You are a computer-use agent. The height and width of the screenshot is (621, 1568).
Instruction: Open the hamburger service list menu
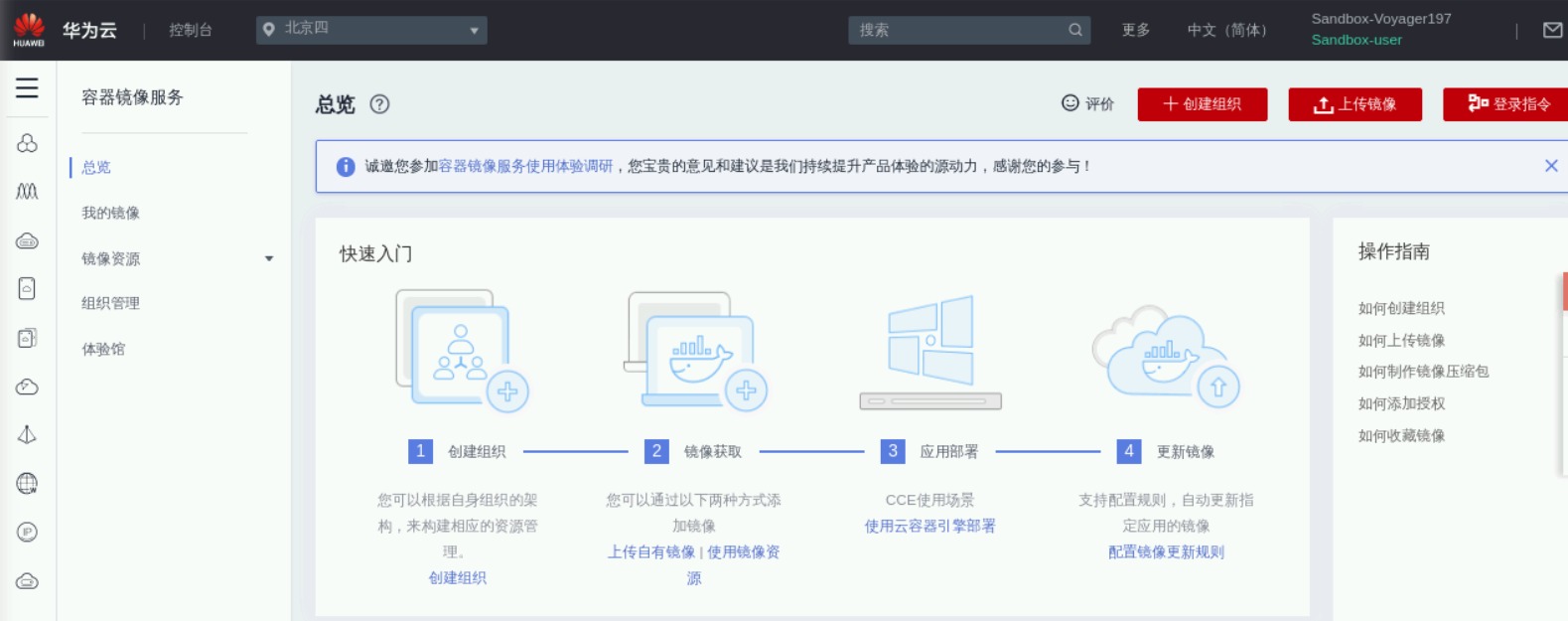tap(27, 88)
